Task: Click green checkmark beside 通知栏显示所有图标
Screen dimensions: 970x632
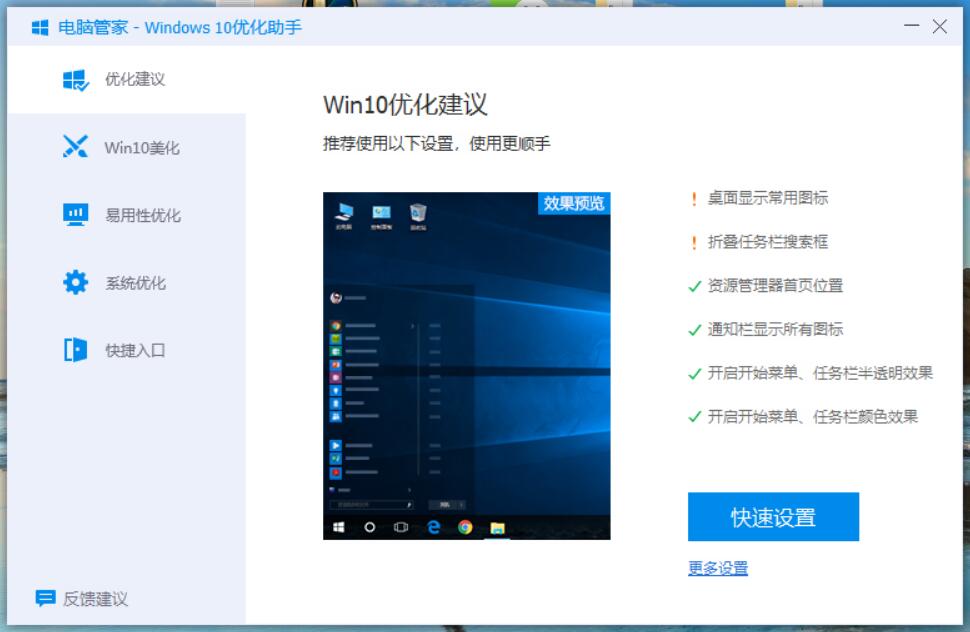Action: point(695,330)
